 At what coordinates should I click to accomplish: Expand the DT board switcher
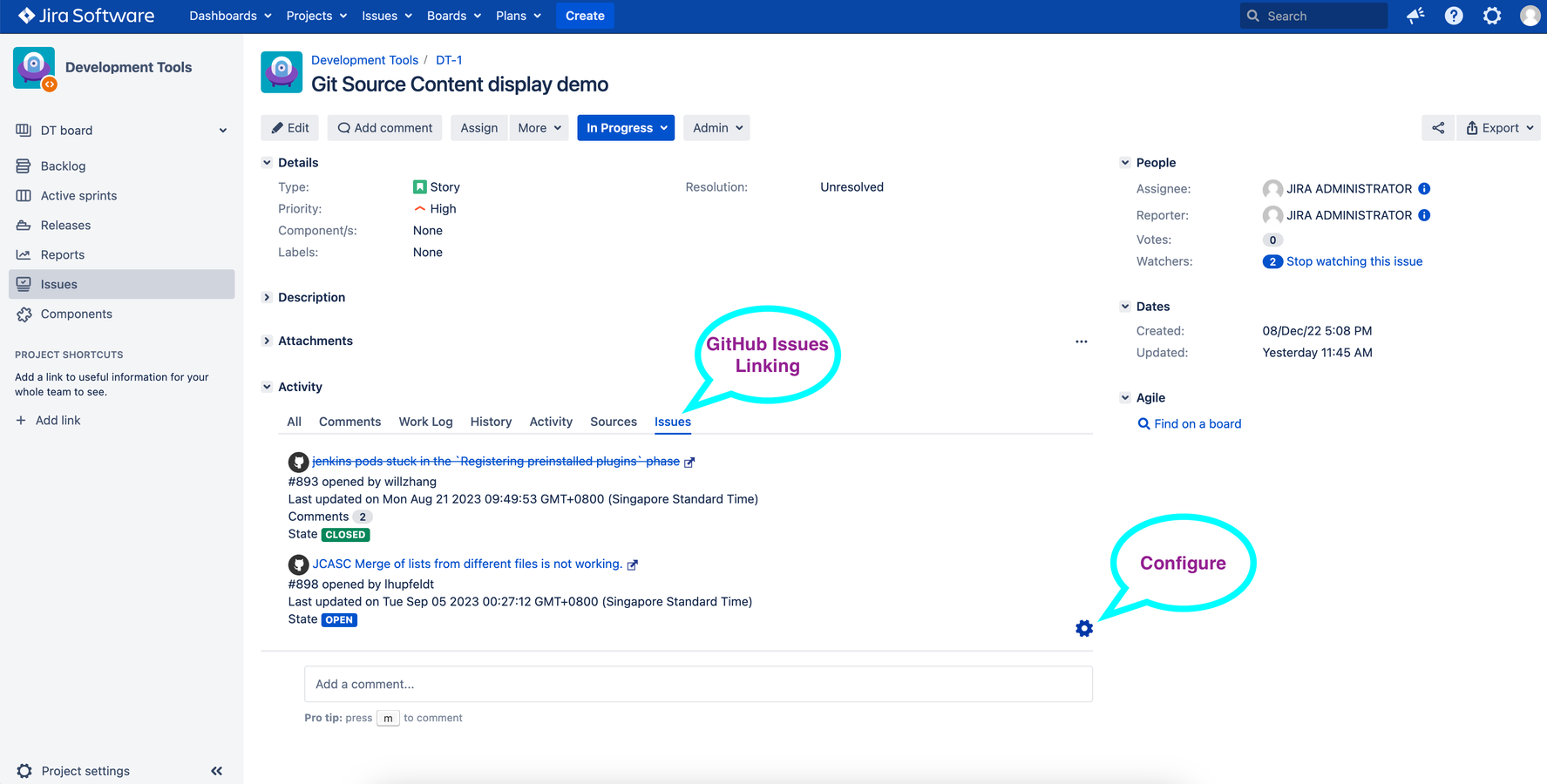pos(223,131)
